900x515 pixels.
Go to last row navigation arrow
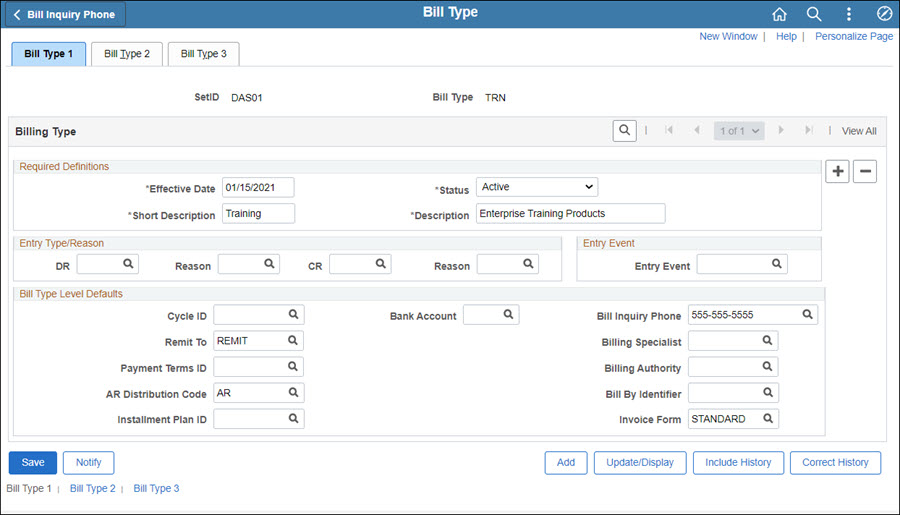point(809,130)
